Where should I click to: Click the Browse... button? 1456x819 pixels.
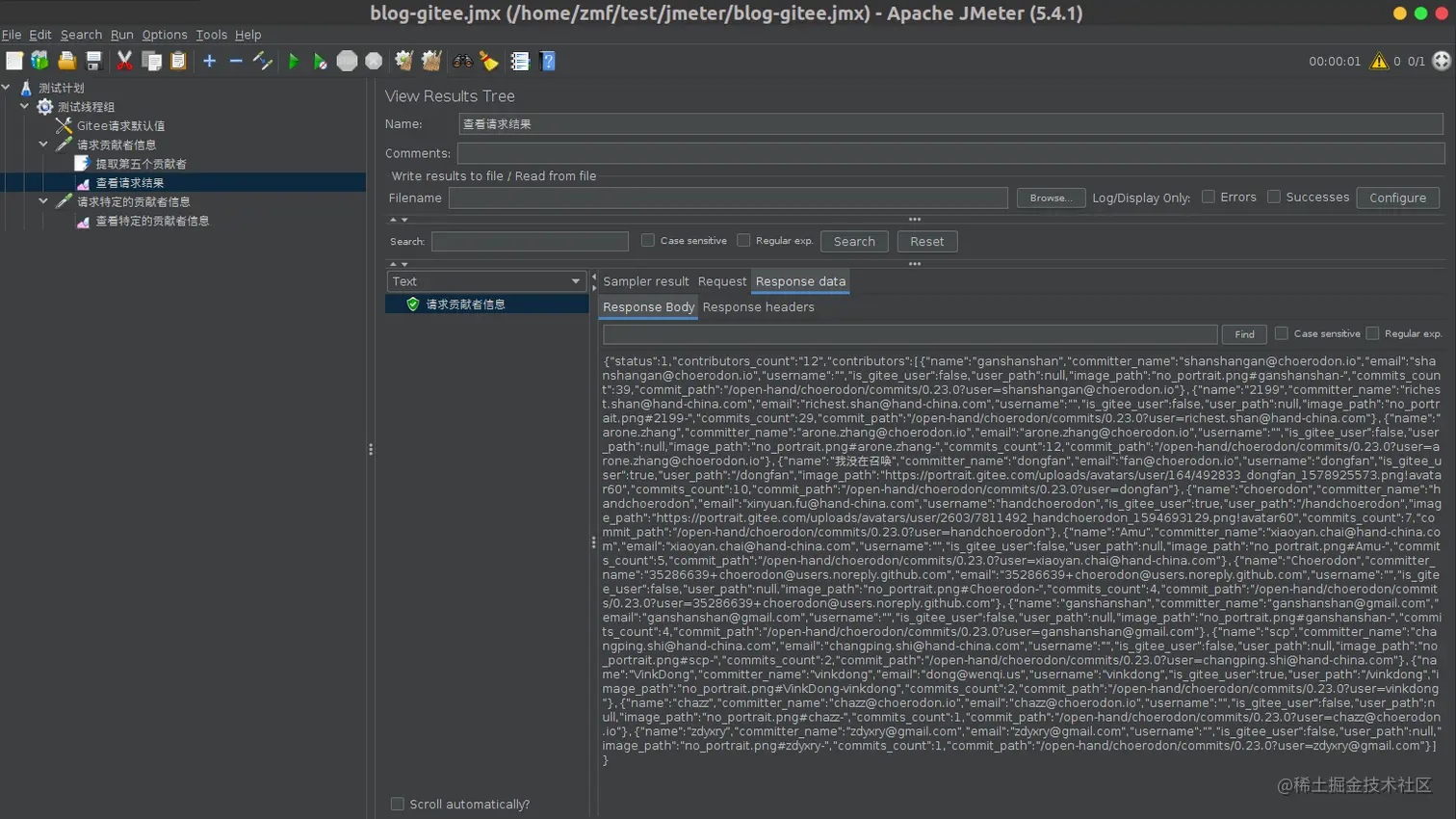coord(1051,198)
